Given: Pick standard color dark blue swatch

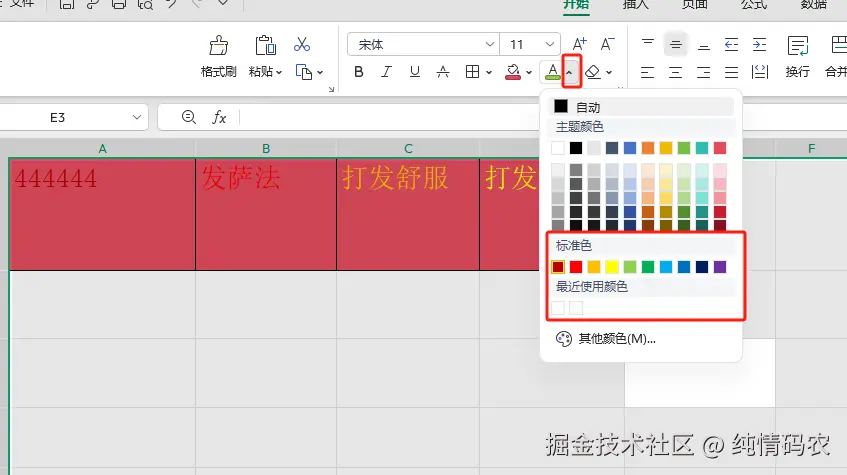Looking at the screenshot, I should (702, 266).
